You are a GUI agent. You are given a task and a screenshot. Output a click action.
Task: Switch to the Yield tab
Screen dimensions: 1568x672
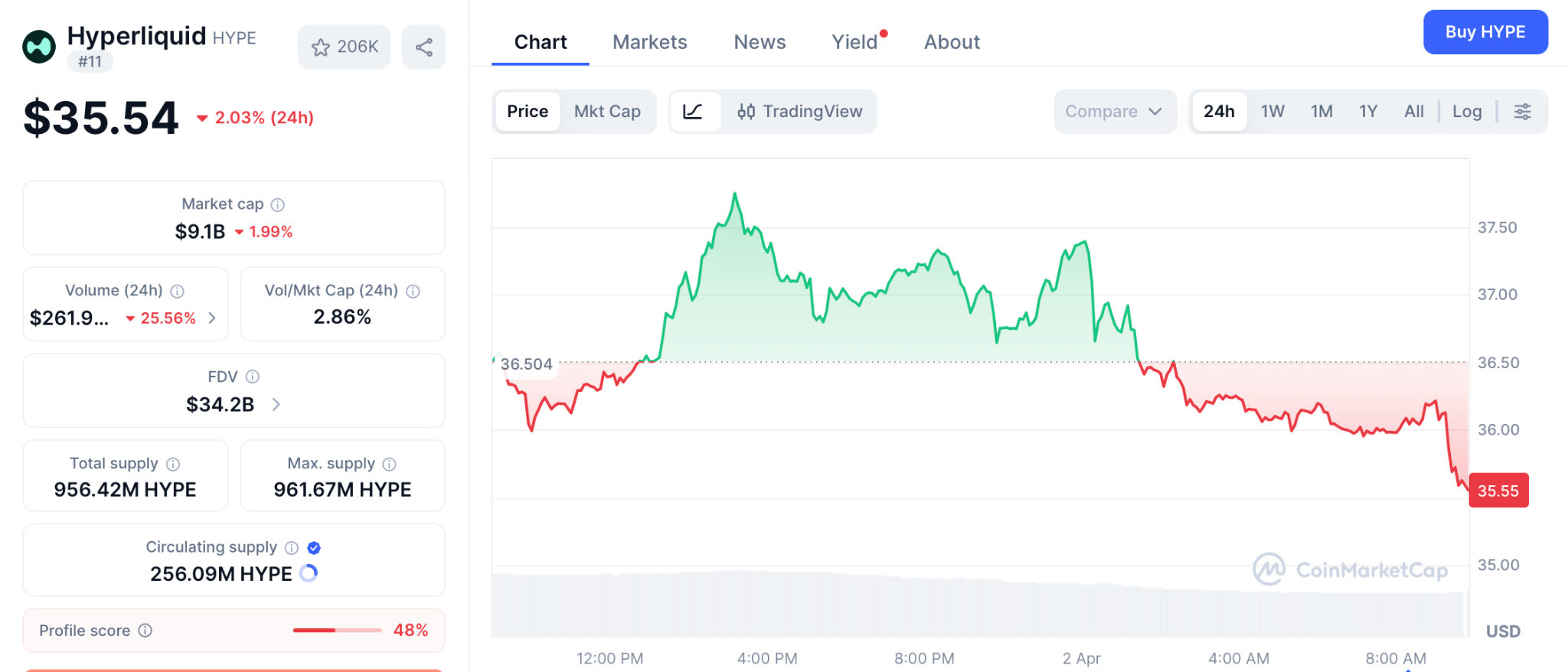(854, 42)
